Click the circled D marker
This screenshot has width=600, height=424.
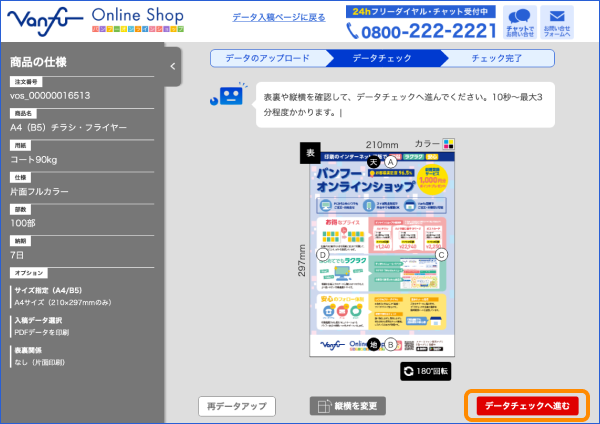click(x=323, y=255)
